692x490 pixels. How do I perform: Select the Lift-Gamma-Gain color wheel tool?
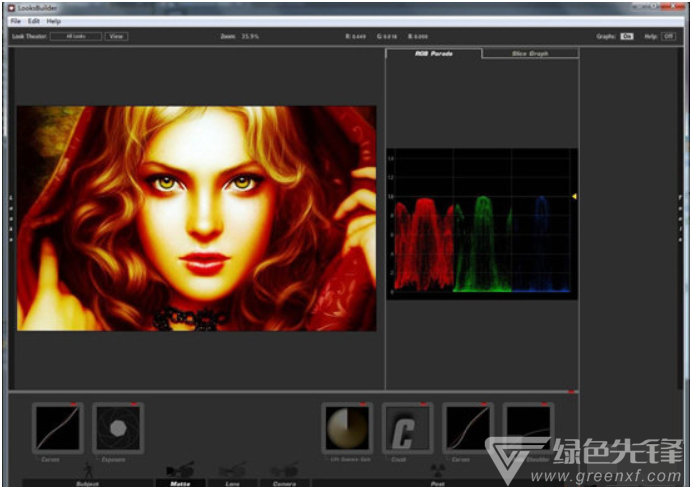pos(348,428)
